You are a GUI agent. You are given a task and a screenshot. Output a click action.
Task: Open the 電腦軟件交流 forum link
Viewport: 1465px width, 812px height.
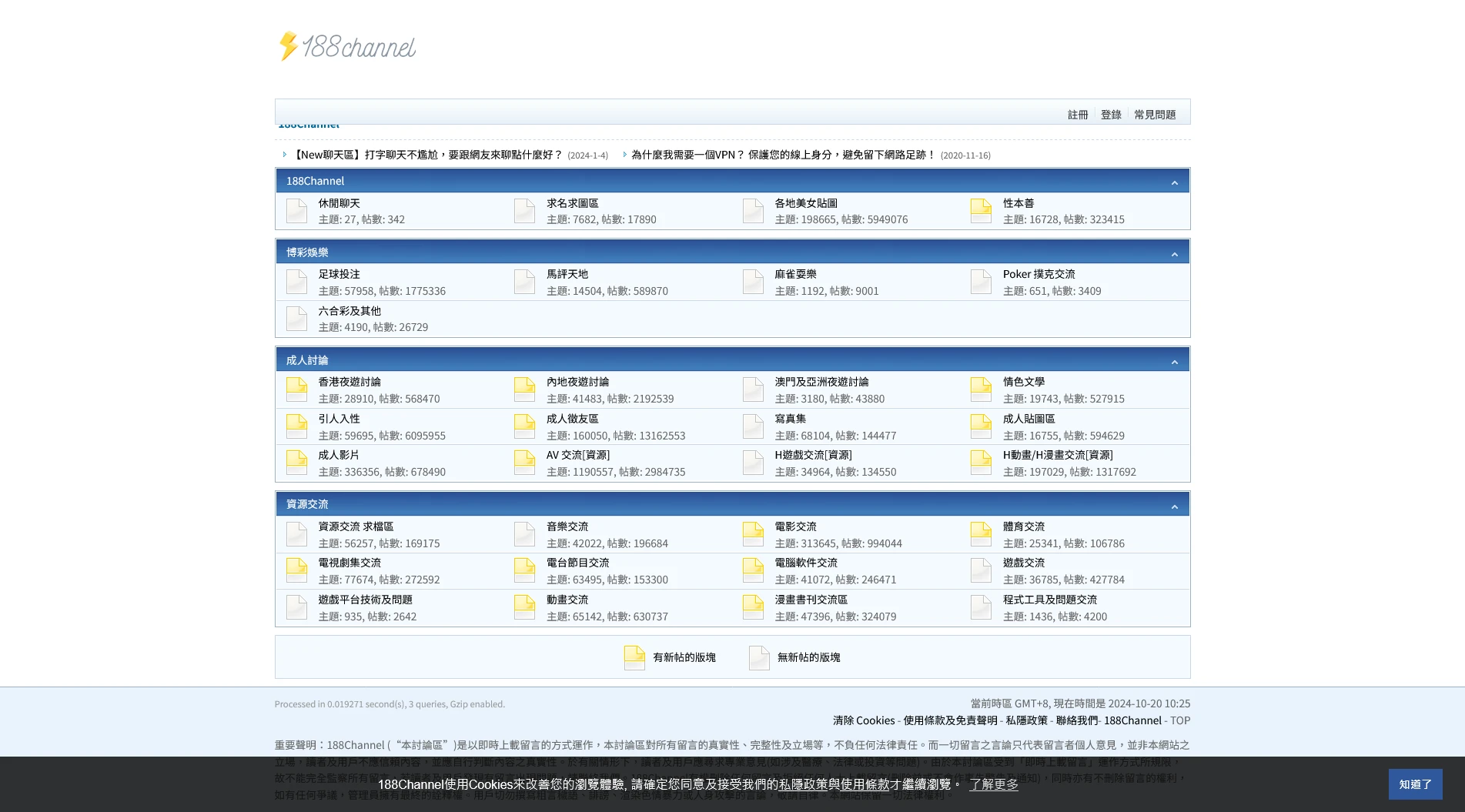[805, 563]
